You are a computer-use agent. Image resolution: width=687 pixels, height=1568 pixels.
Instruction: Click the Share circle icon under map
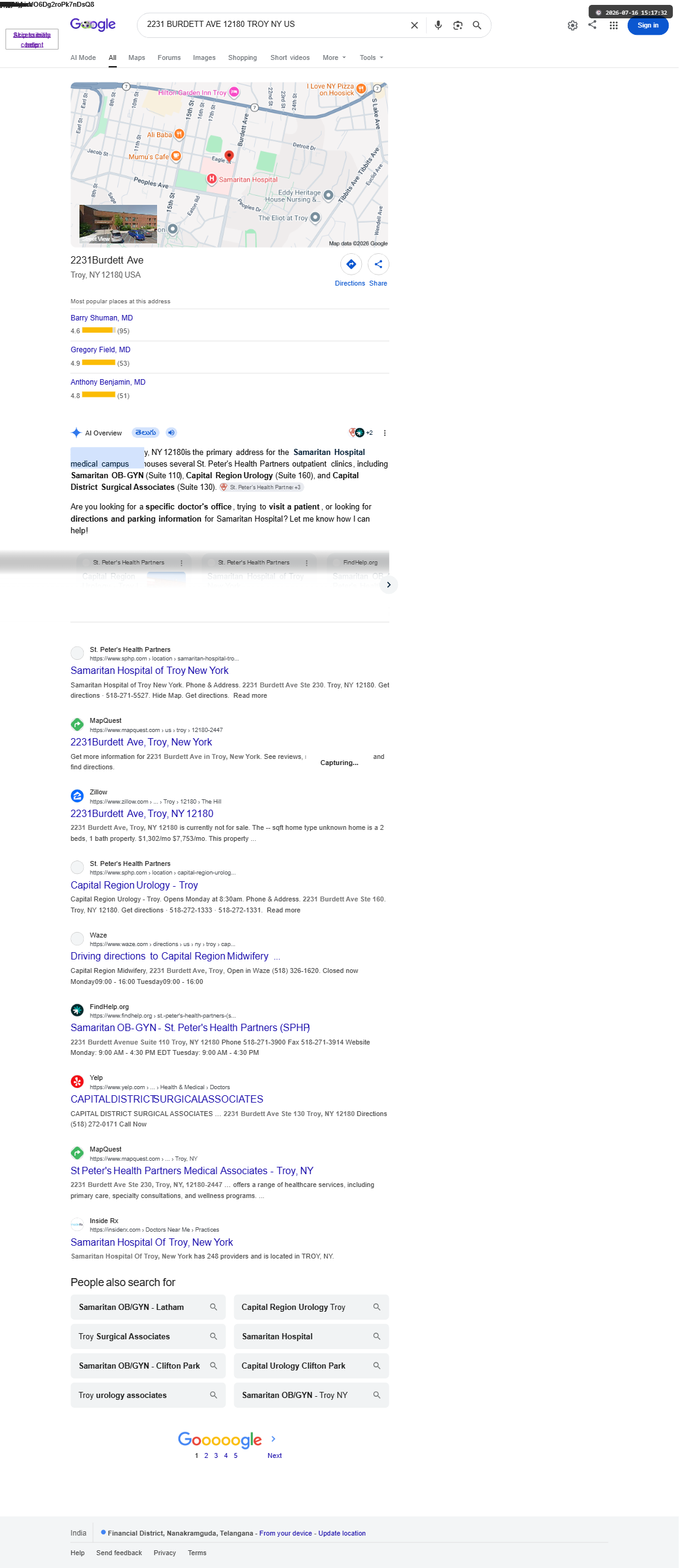pyautogui.click(x=378, y=264)
